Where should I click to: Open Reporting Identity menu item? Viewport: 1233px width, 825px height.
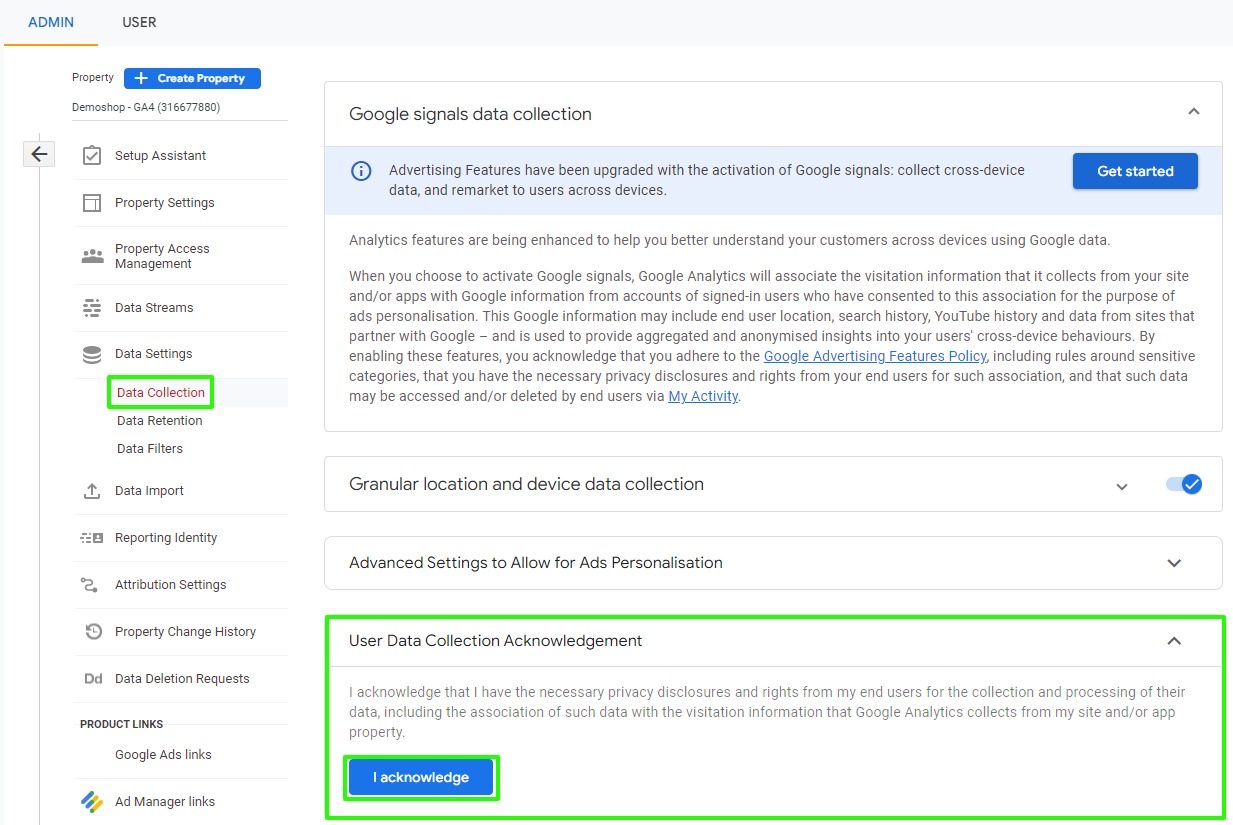pyautogui.click(x=166, y=538)
